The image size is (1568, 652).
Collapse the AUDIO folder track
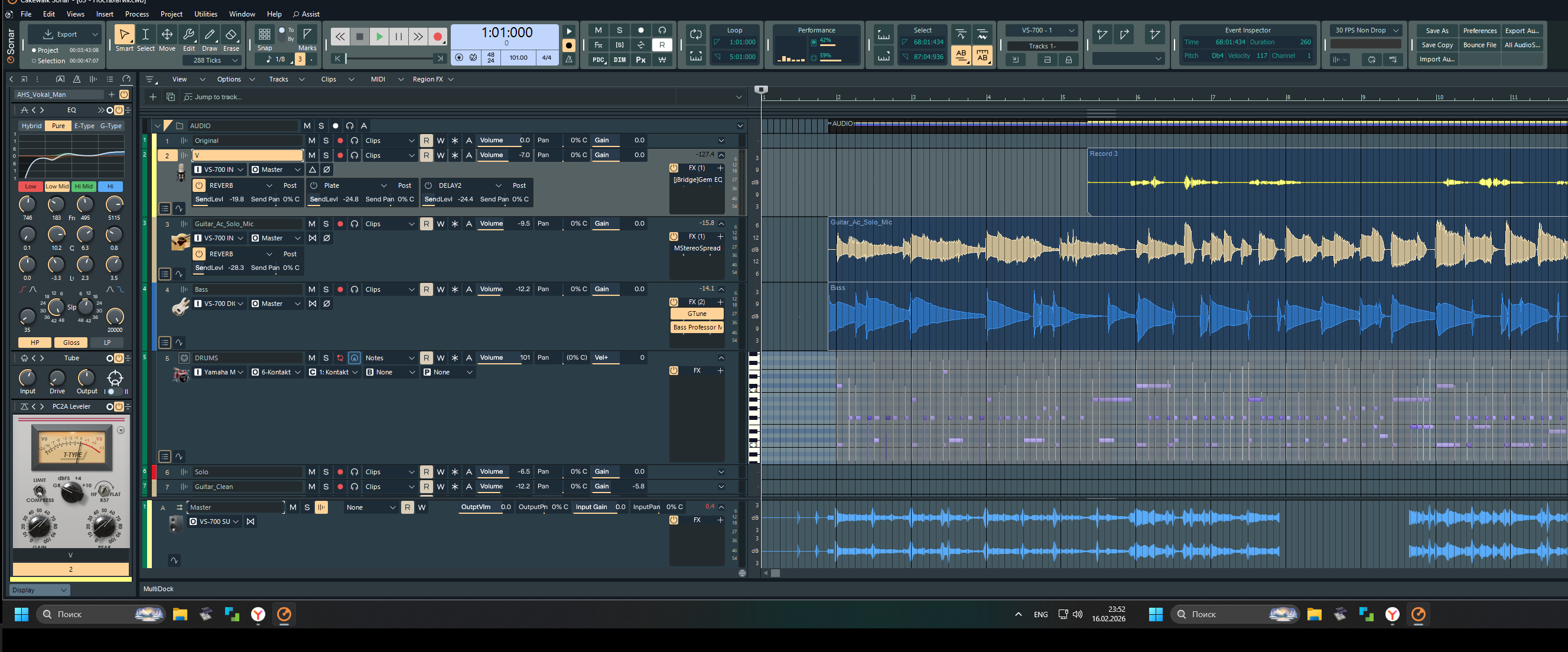[x=158, y=126]
